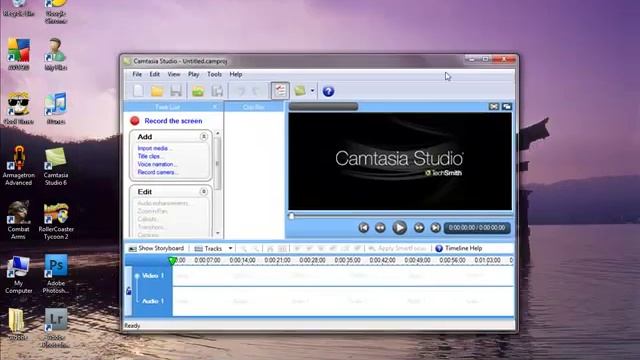The height and width of the screenshot is (360, 640).
Task: Click the Import media link
Action: click(153, 148)
